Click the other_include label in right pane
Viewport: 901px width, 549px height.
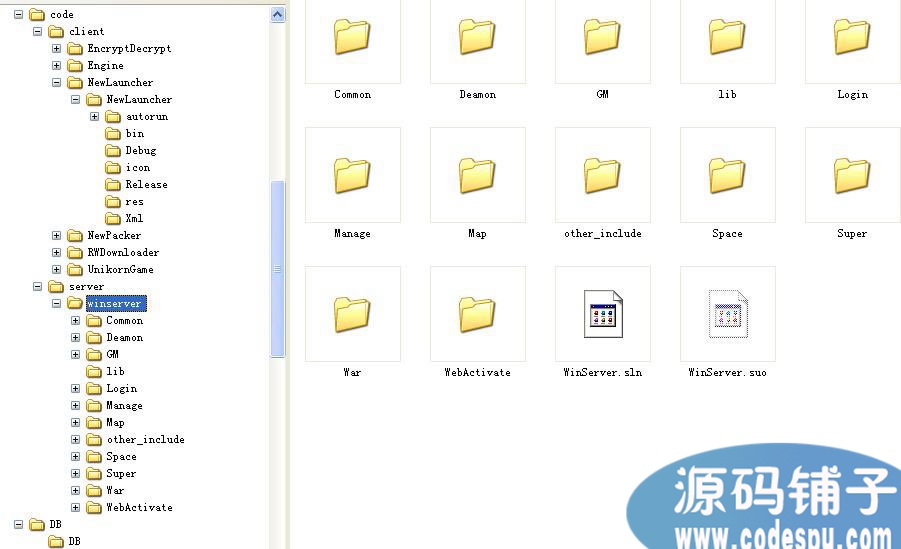[603, 233]
